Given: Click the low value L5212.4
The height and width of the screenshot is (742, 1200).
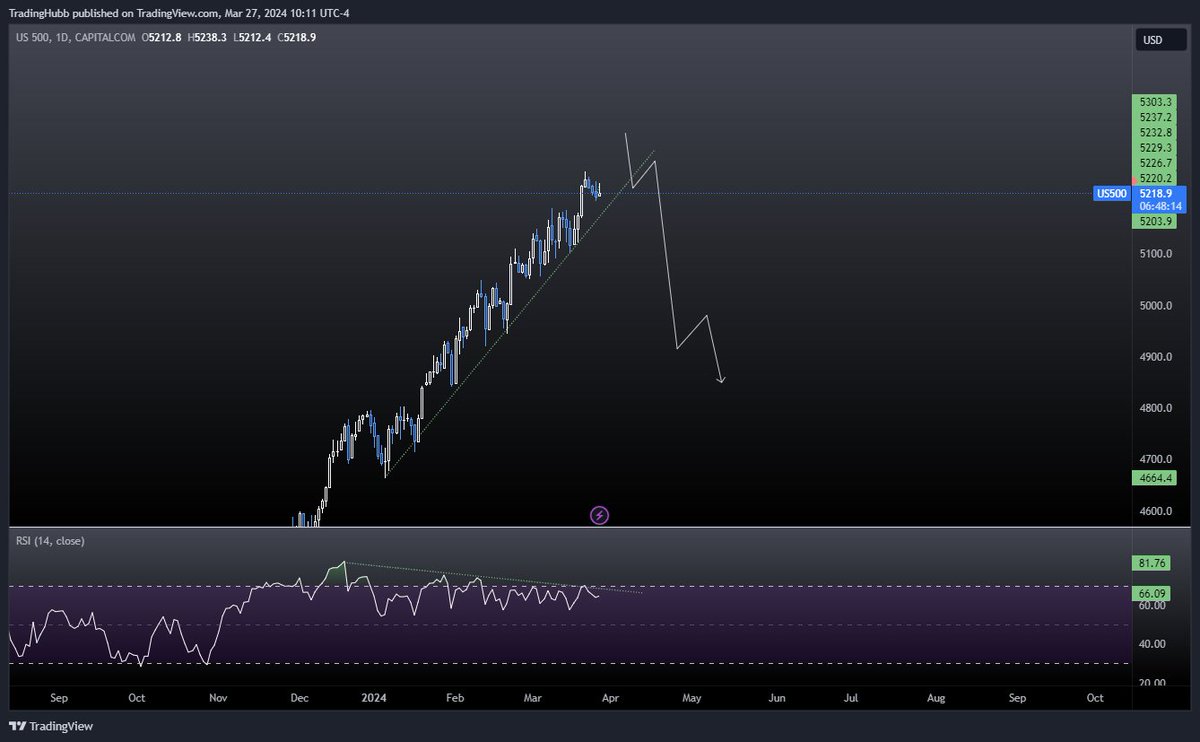Looking at the screenshot, I should [253, 37].
